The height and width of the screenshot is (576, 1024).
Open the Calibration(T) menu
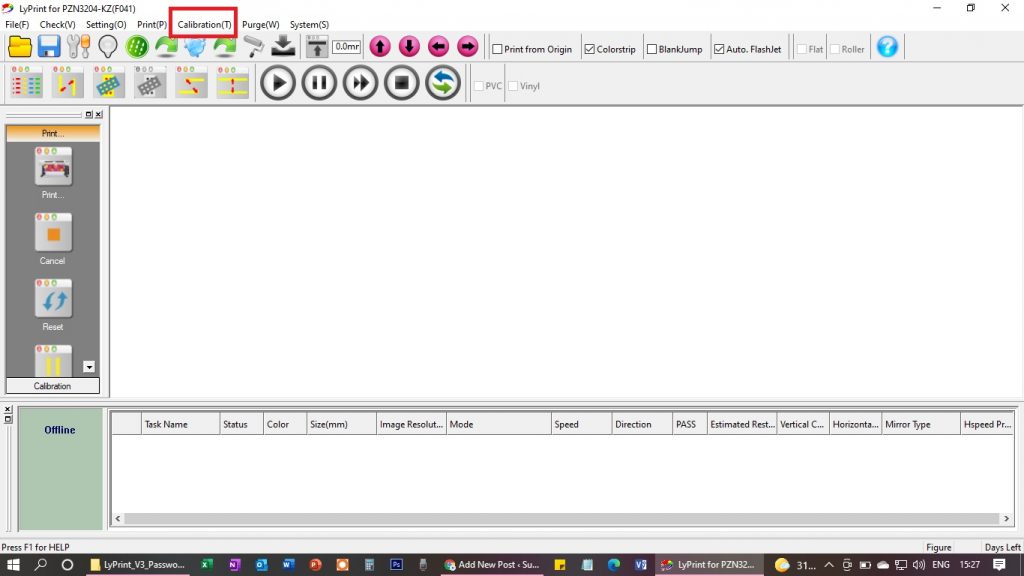[204, 24]
